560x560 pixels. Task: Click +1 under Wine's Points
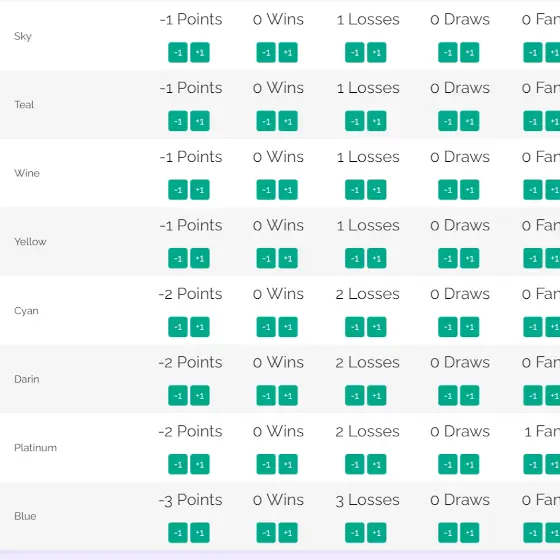click(200, 190)
